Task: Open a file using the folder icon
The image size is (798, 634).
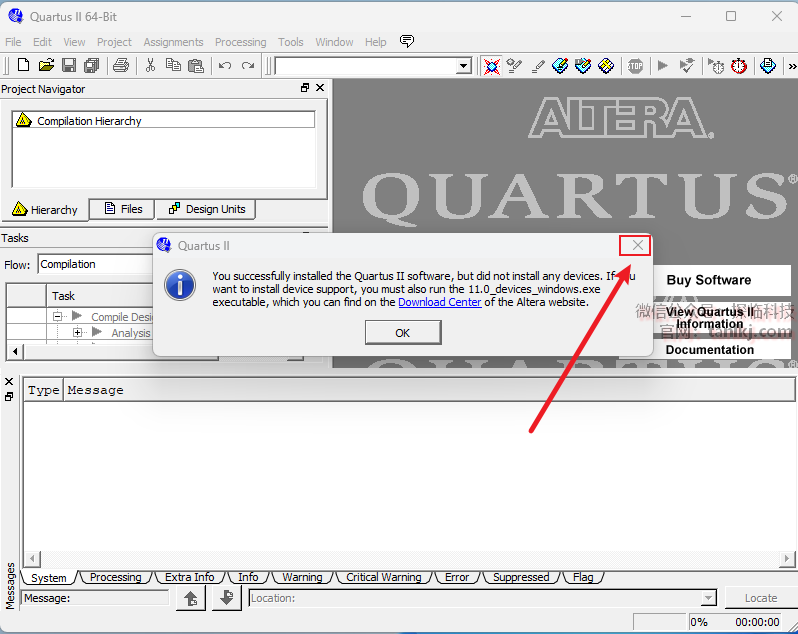Action: (46, 66)
